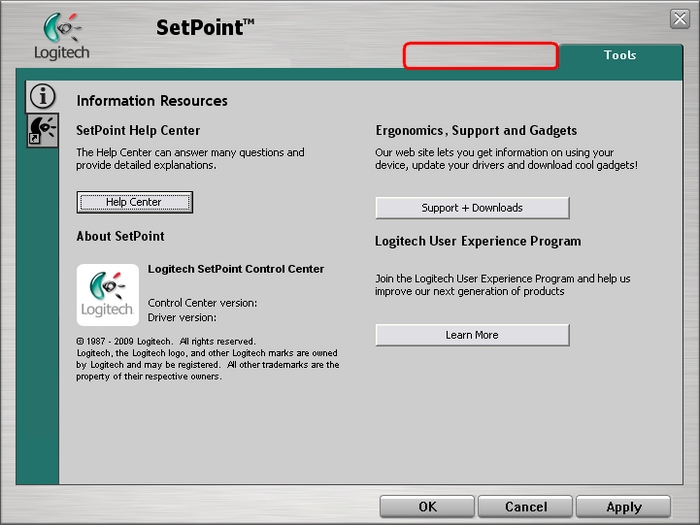Click the Information Resources heading

[152, 101]
